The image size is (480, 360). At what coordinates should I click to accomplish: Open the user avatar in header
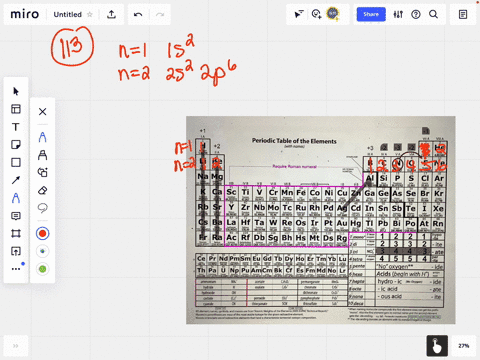coord(333,14)
